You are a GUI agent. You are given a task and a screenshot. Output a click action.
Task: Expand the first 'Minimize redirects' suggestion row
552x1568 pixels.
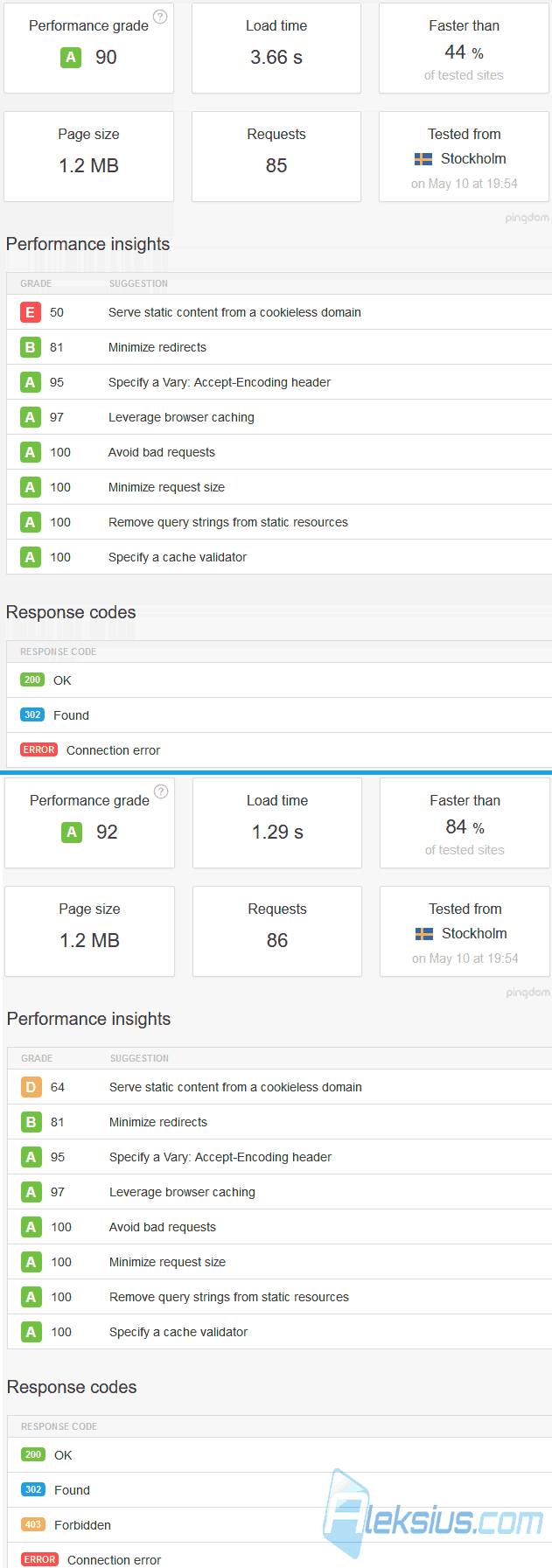click(279, 347)
